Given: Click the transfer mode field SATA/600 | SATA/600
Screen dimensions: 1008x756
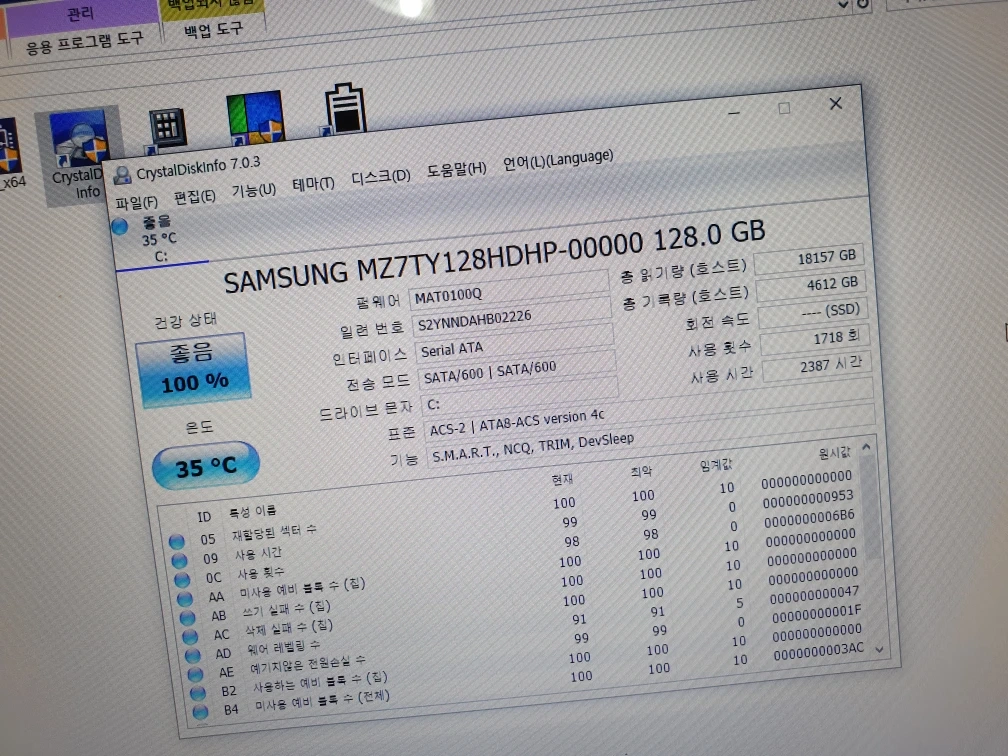Looking at the screenshot, I should pyautogui.click(x=518, y=368).
